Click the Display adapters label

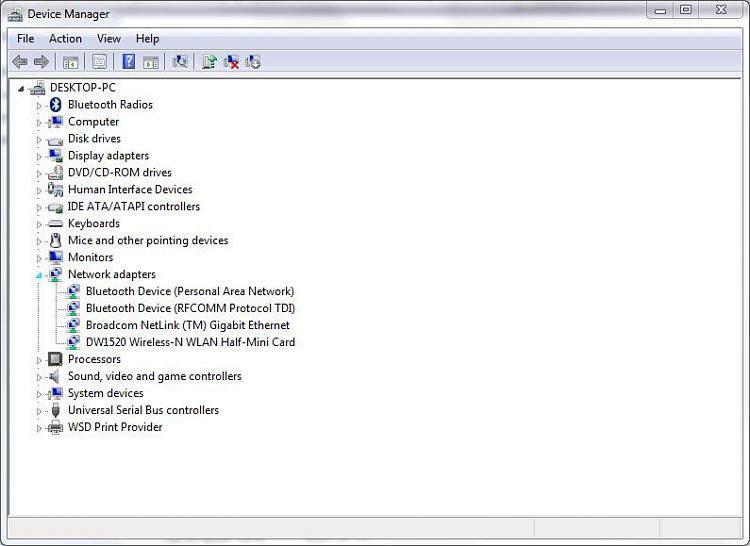pos(108,155)
